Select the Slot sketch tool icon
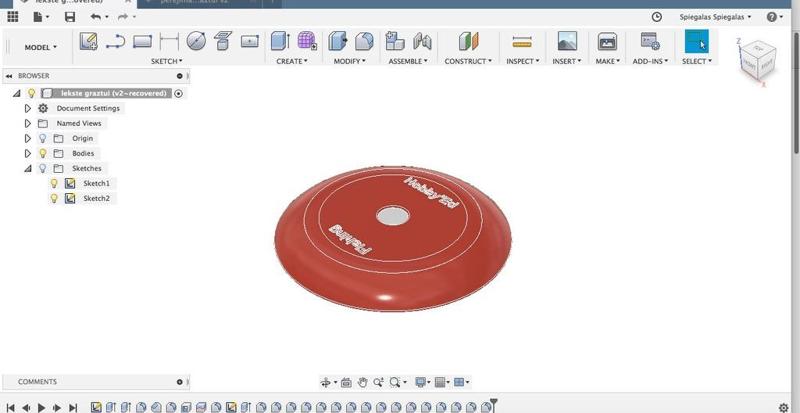 pos(249,41)
